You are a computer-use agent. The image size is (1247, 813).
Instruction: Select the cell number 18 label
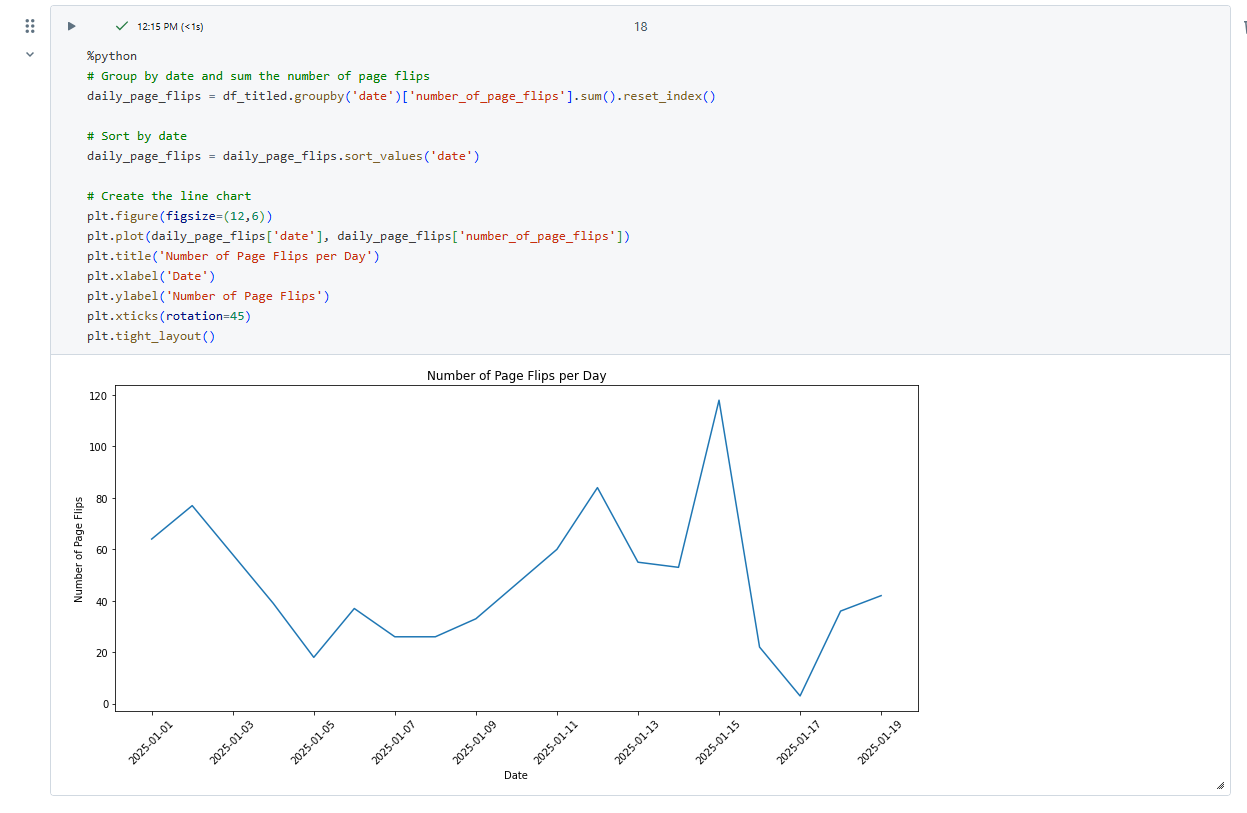[x=640, y=27]
